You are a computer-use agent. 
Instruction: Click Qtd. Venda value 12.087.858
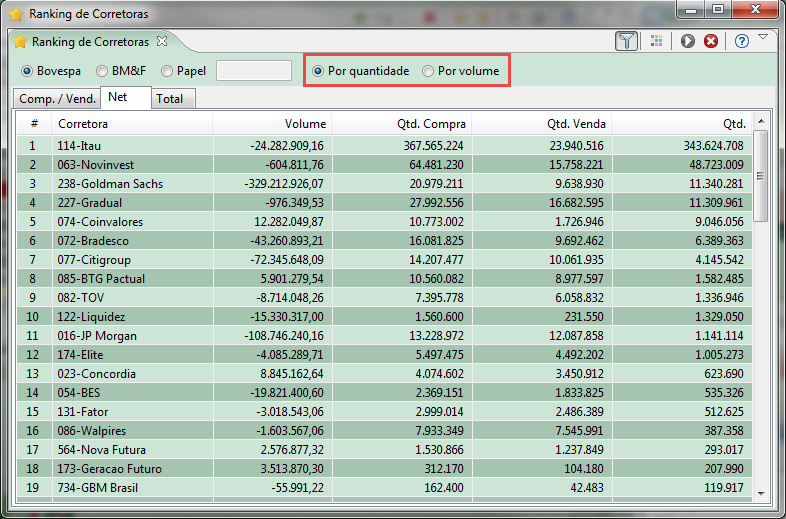(x=576, y=336)
